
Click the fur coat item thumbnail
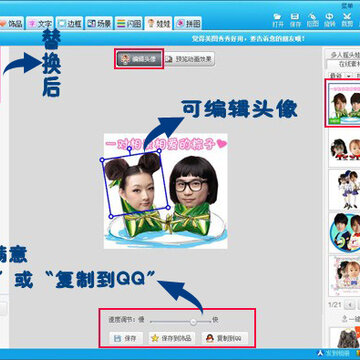345,337
